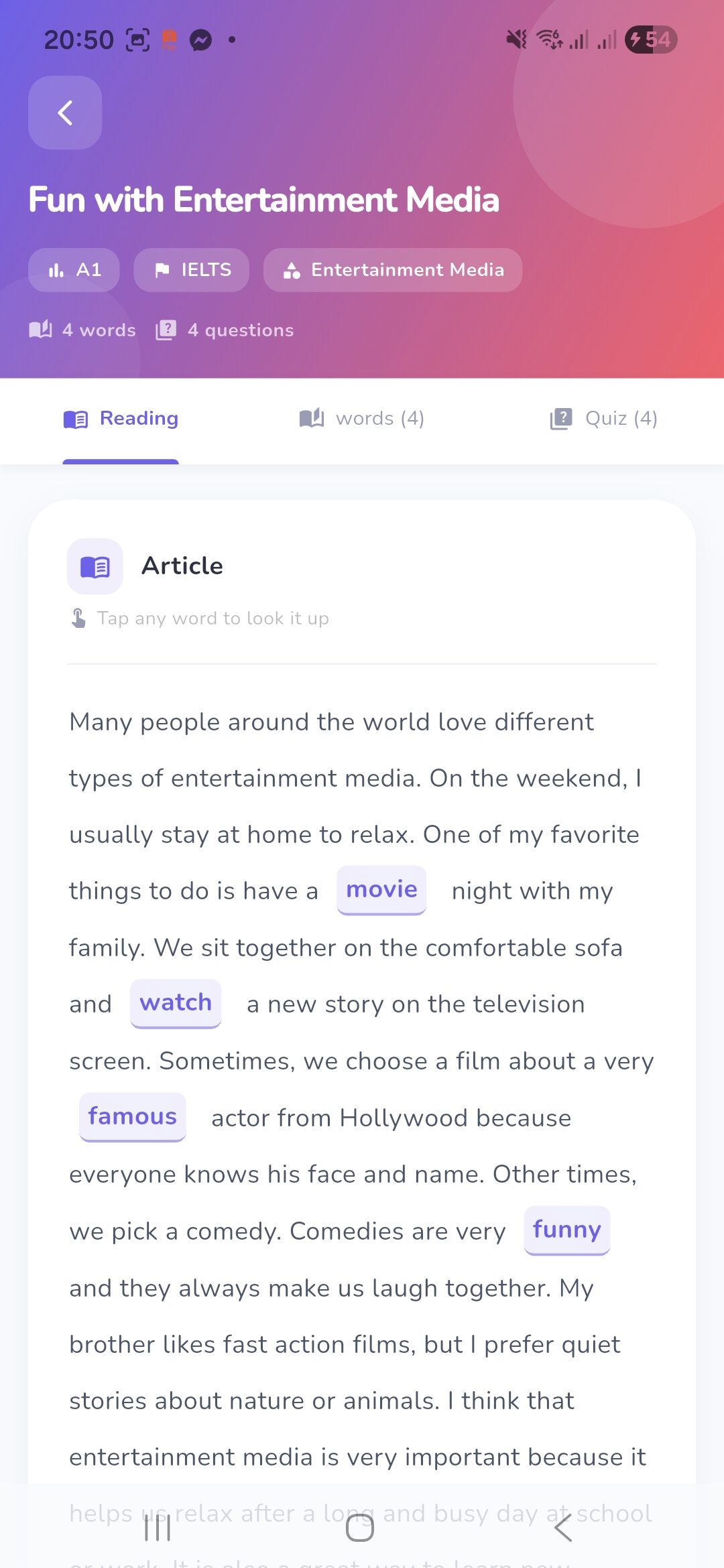Look up the highlighted word funny
The image size is (724, 1568).
[567, 1230]
